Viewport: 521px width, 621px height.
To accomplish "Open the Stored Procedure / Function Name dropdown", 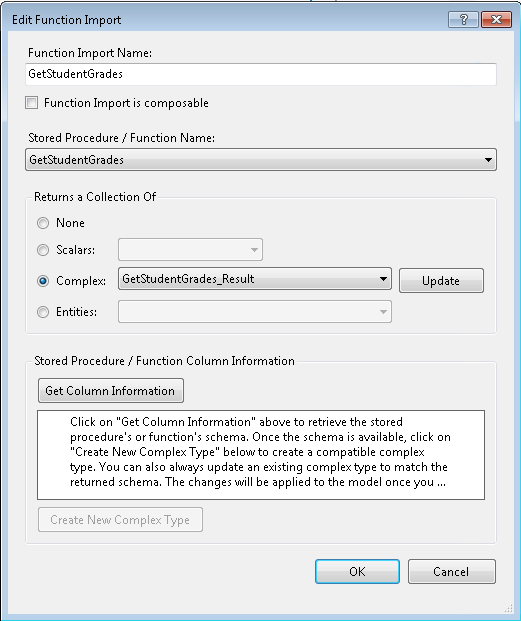I will [261, 160].
